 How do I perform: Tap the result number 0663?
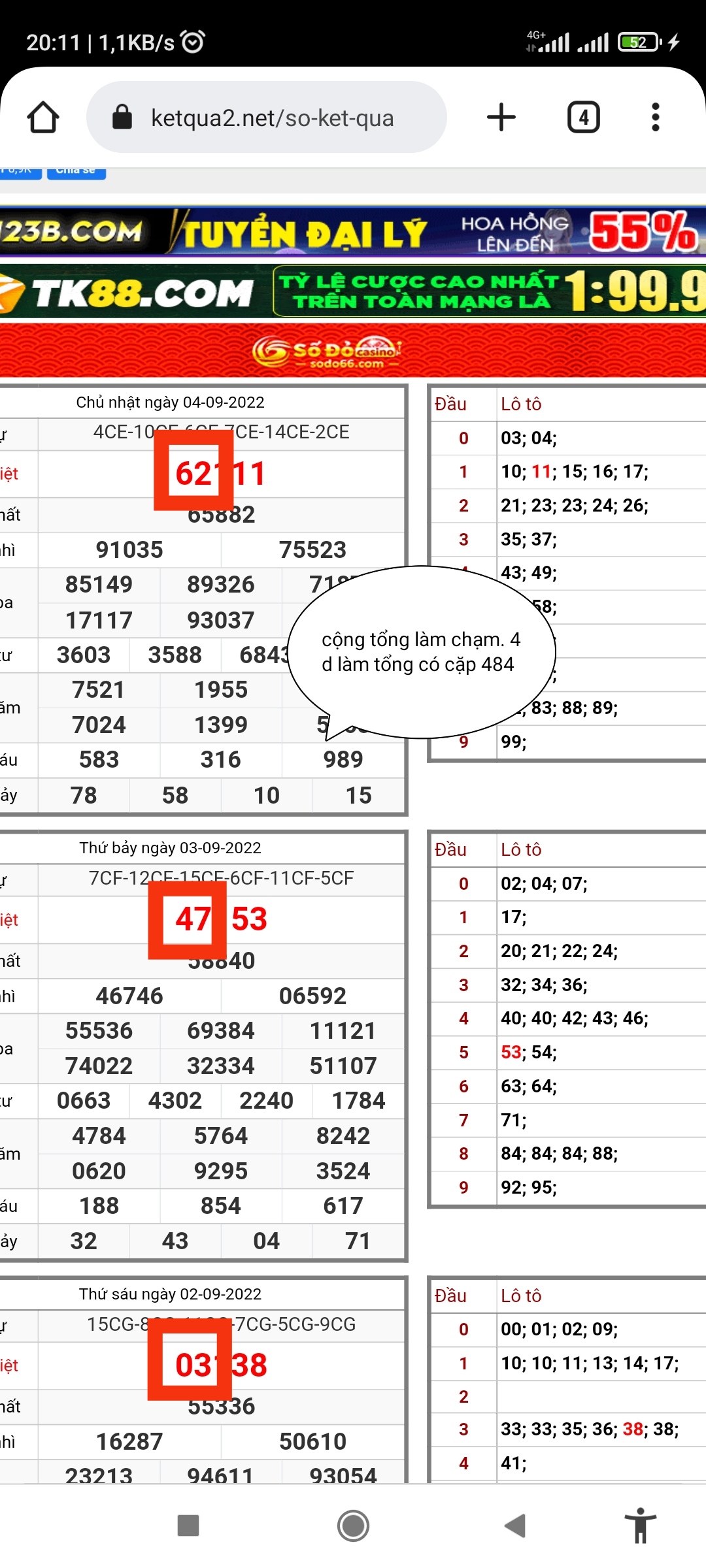click(x=84, y=1101)
